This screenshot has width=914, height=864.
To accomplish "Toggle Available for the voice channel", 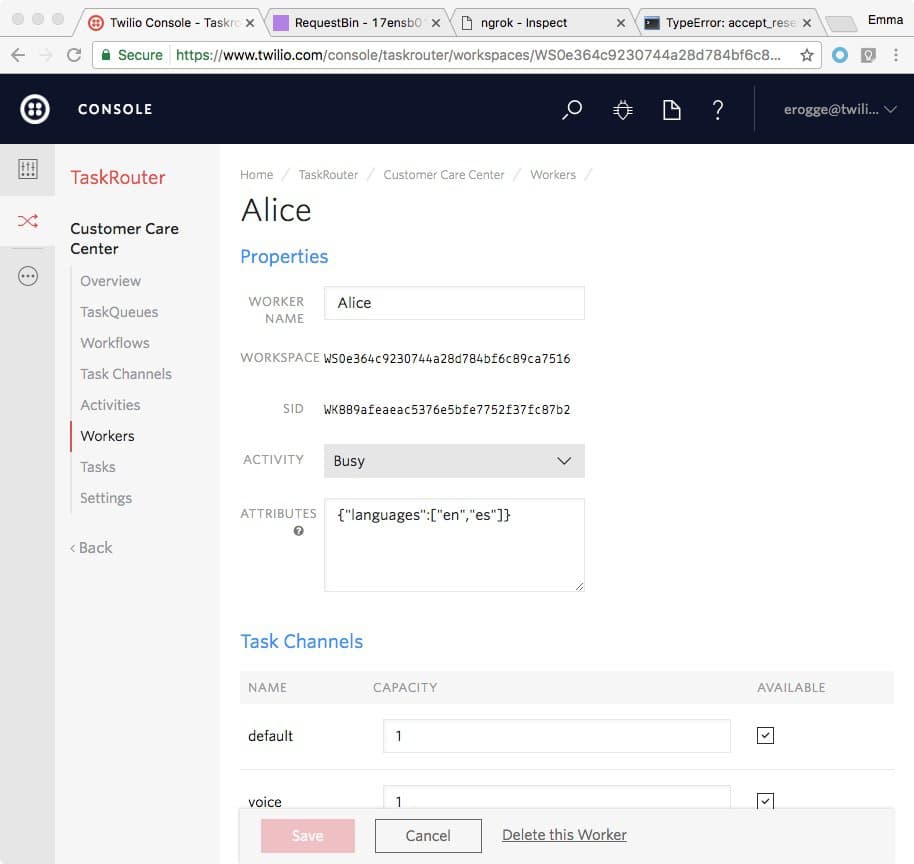I will tap(765, 800).
